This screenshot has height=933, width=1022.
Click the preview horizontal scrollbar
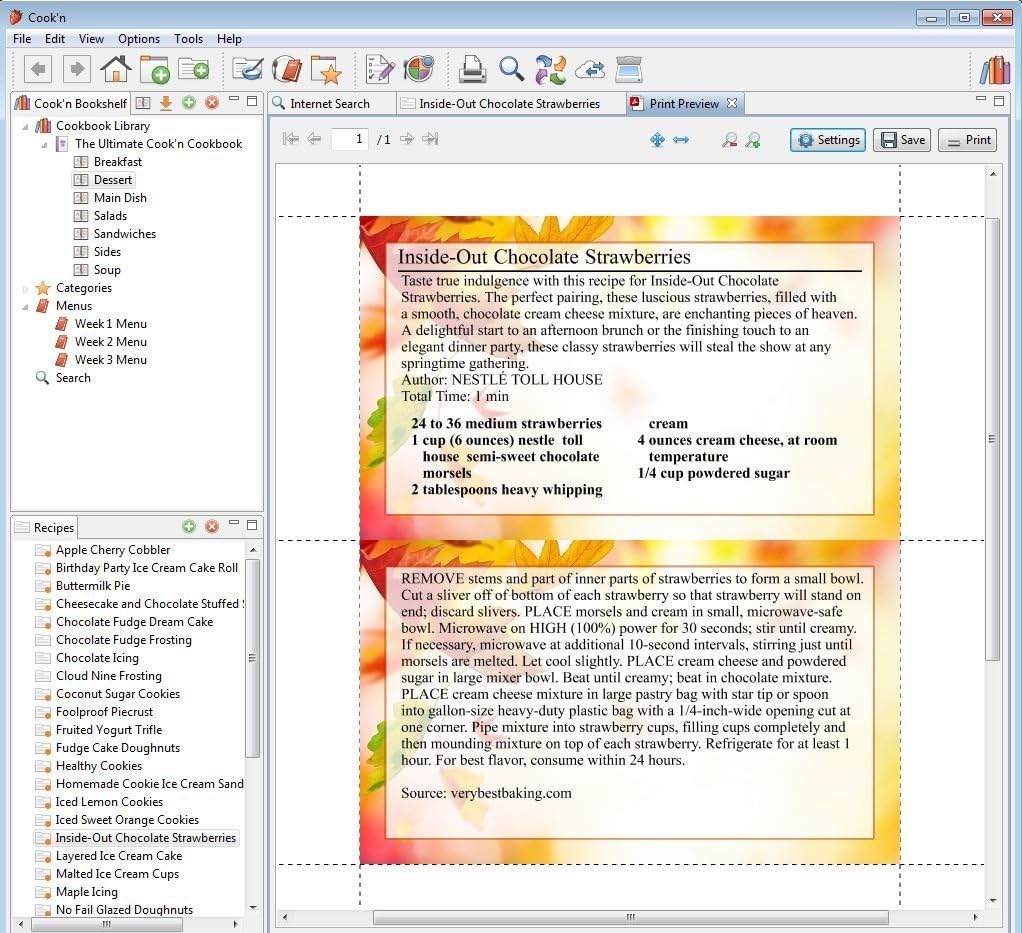(x=630, y=917)
